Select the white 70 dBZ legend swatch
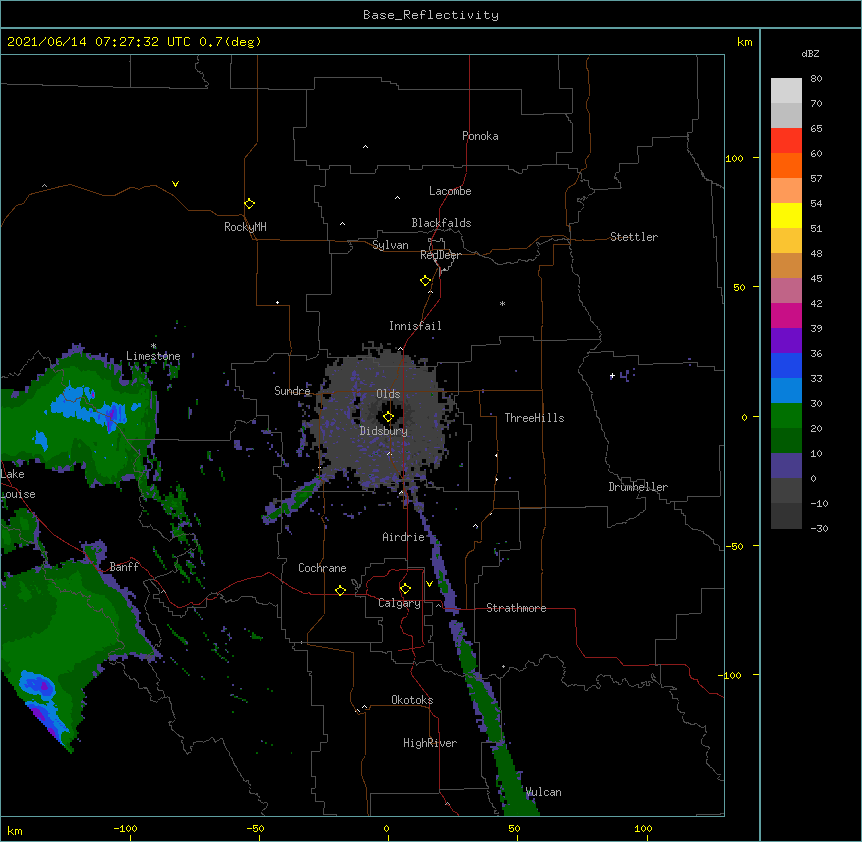 [x=786, y=91]
